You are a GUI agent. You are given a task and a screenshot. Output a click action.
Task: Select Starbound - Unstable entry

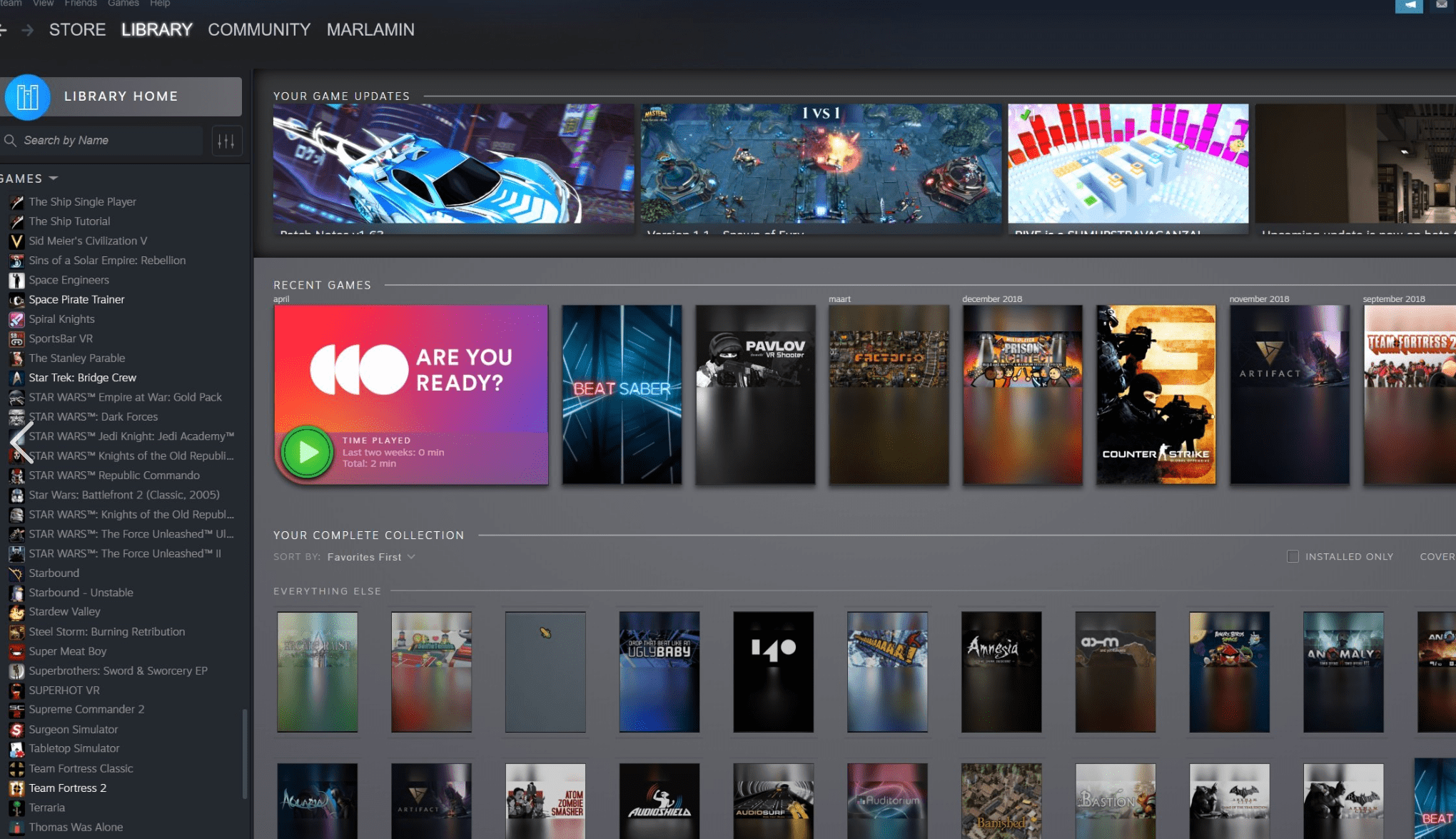81,593
